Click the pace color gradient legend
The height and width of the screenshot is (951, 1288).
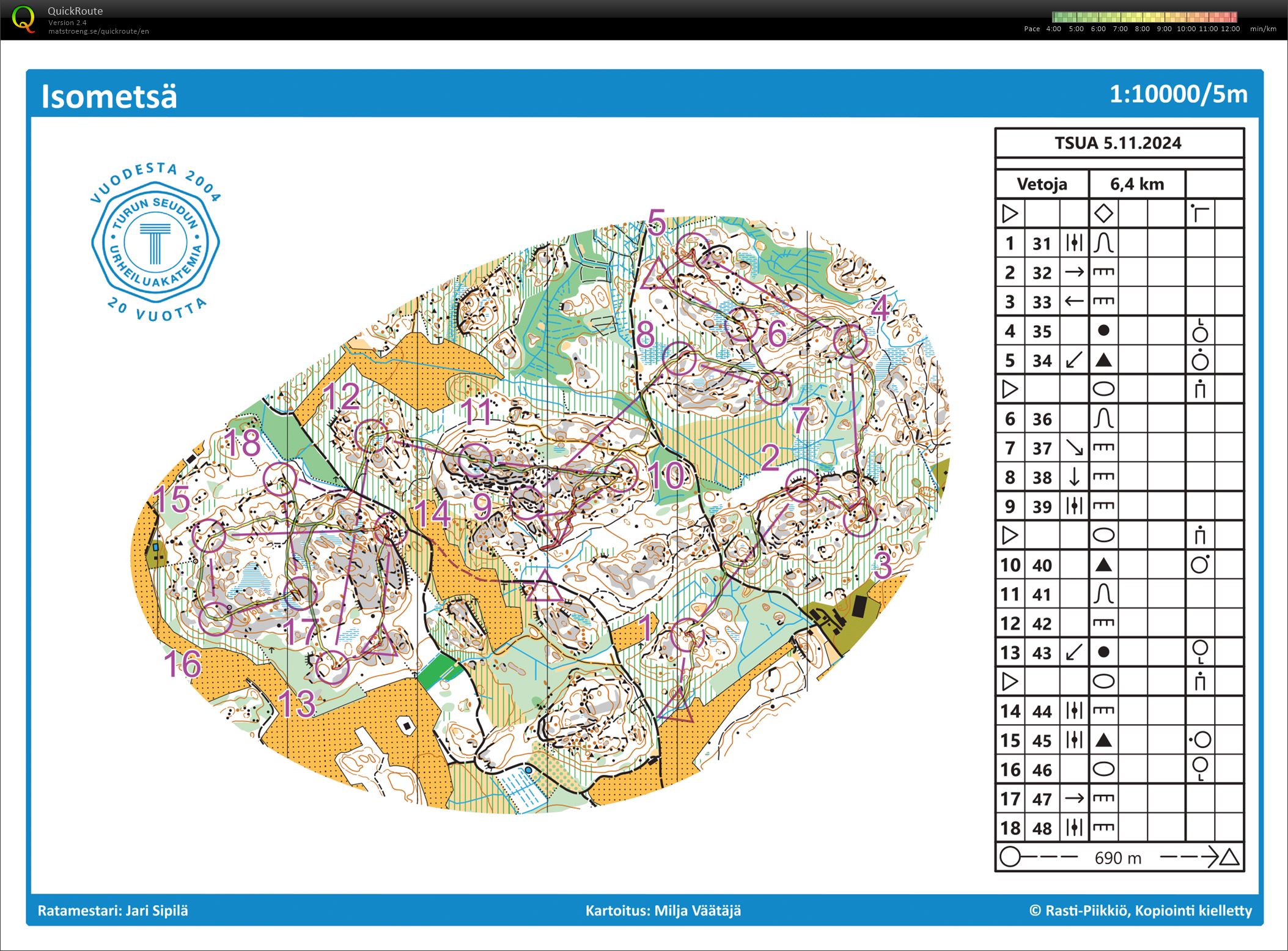(x=1144, y=17)
